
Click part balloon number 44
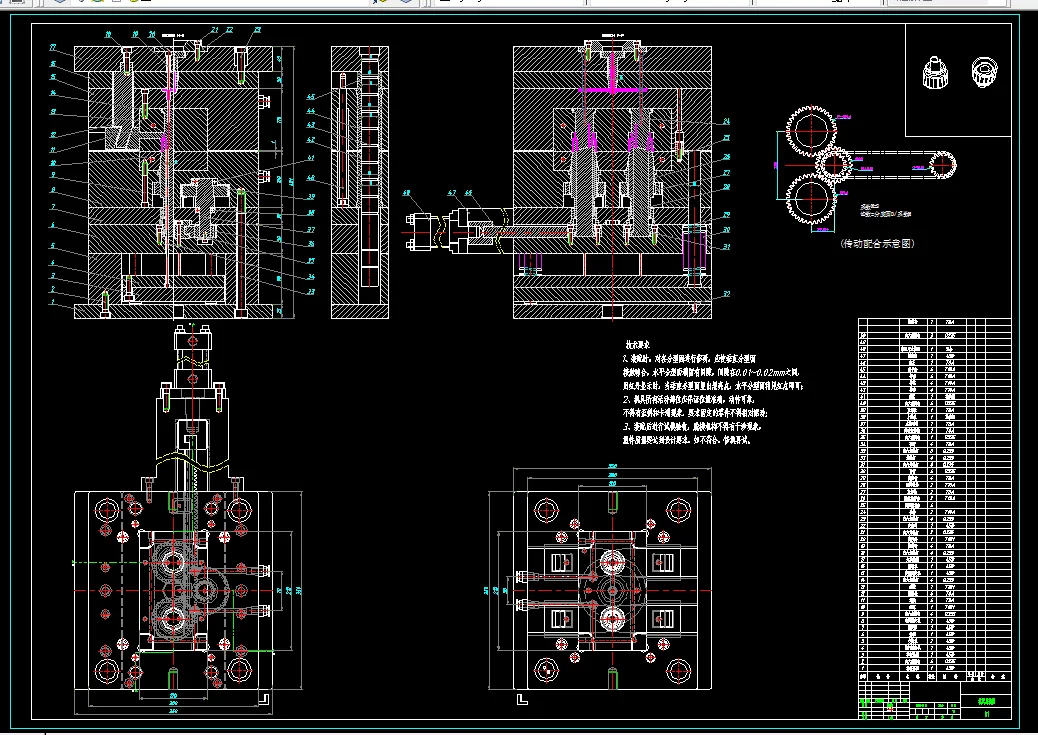point(310,111)
